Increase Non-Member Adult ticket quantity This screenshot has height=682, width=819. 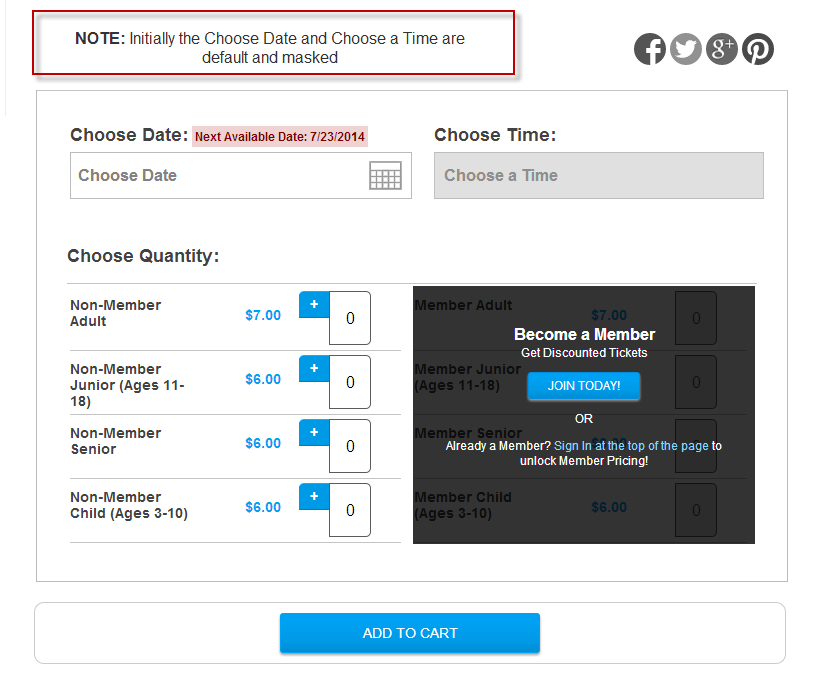[x=314, y=304]
